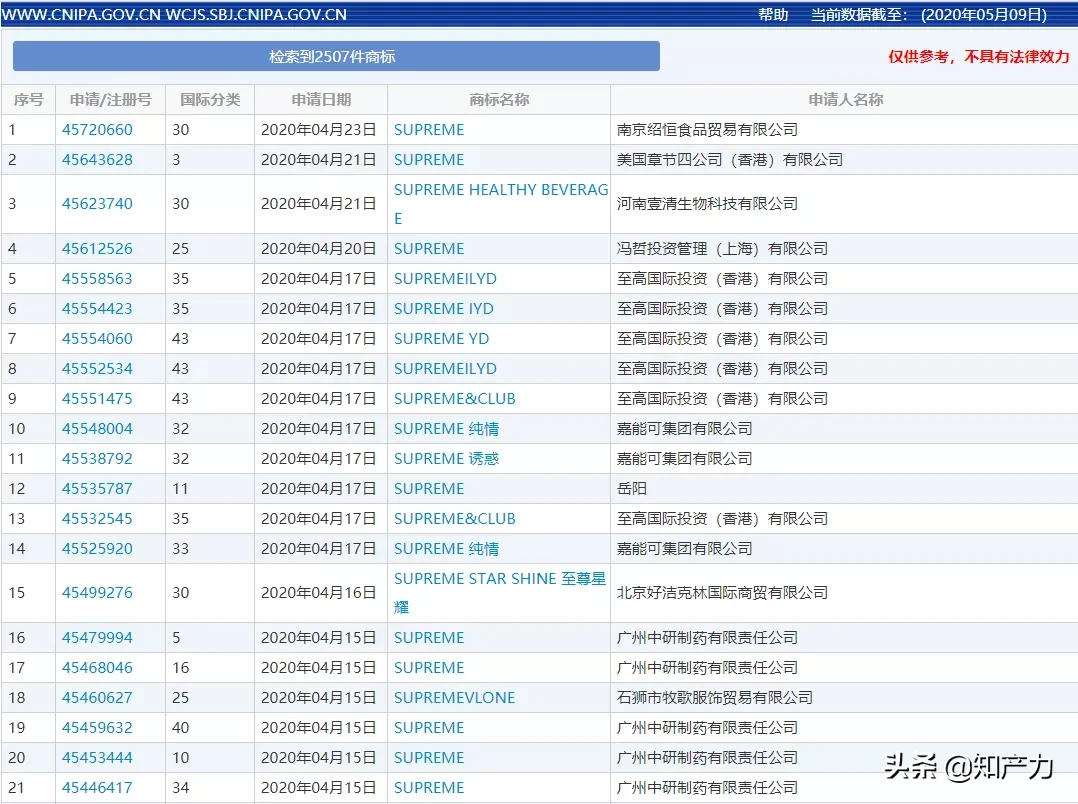Open SUPREME STAR SHINE 至尊星耀 trademark
This screenshot has width=1078, height=804.
pos(500,592)
